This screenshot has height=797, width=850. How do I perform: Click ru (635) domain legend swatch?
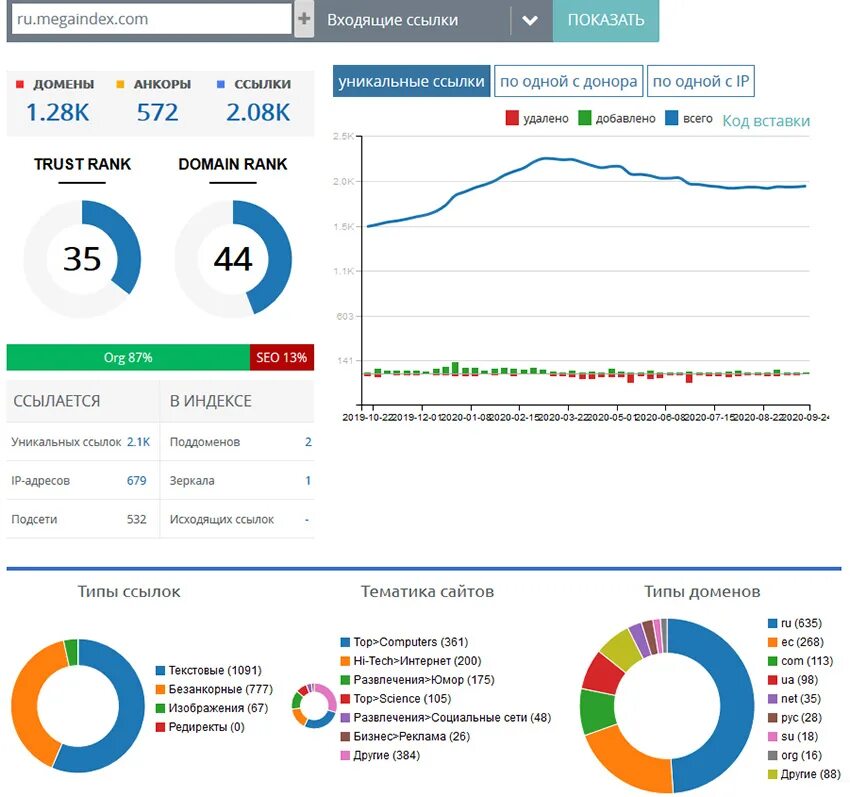click(772, 624)
